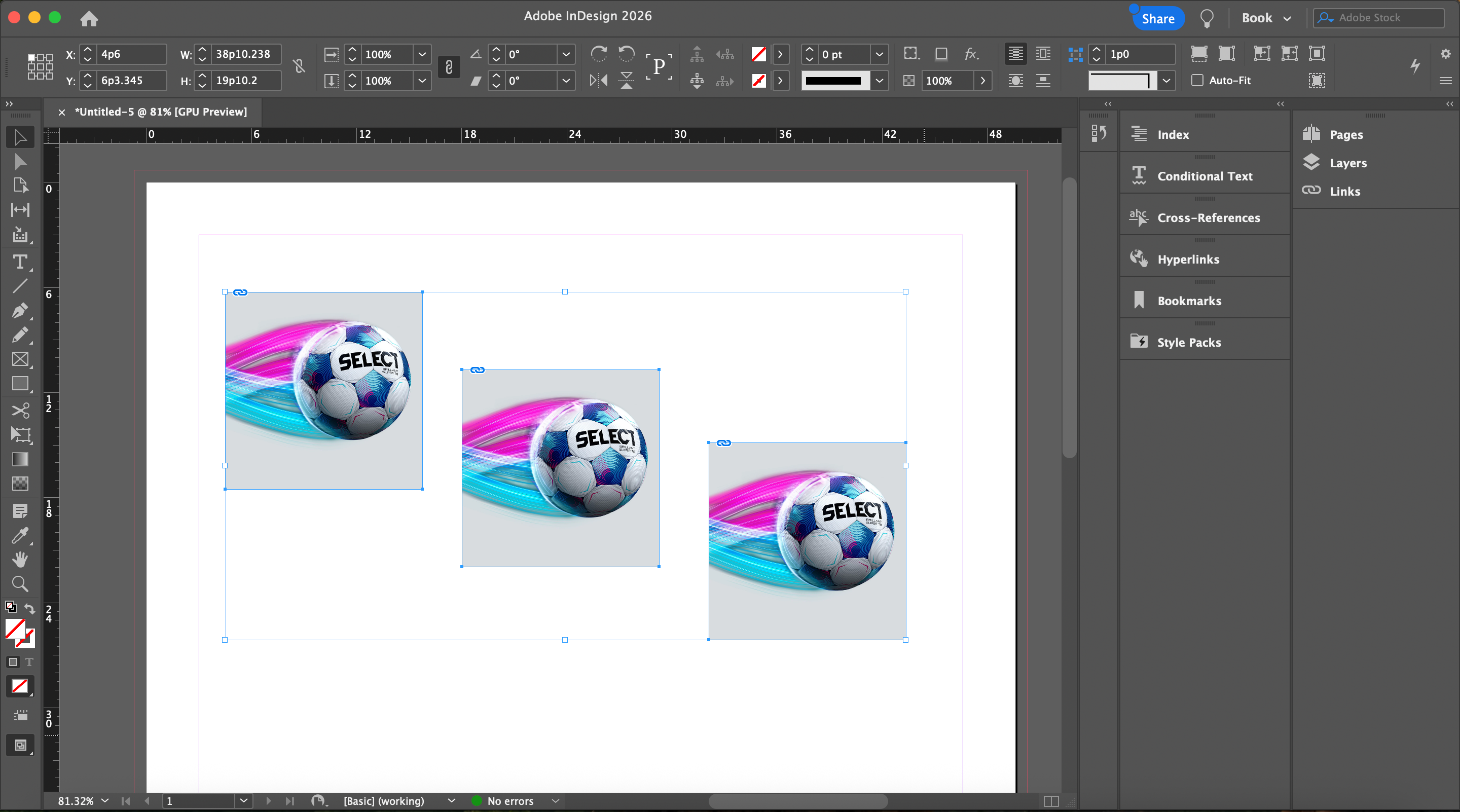Toggle constrain proportions for width and height
Viewport: 1460px width, 812px height.
tap(299, 67)
